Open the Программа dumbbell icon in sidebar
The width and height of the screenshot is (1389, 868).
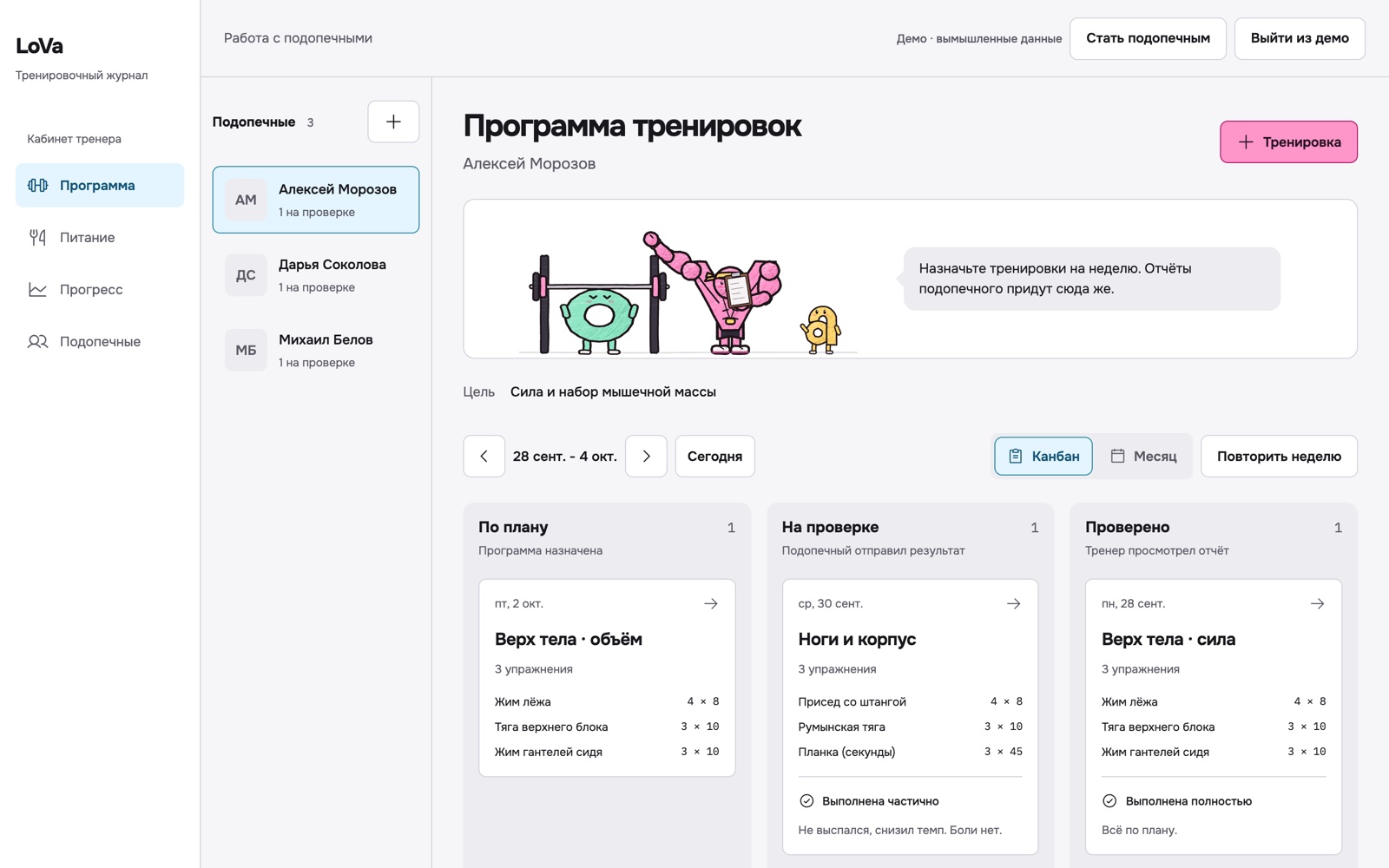coord(37,185)
